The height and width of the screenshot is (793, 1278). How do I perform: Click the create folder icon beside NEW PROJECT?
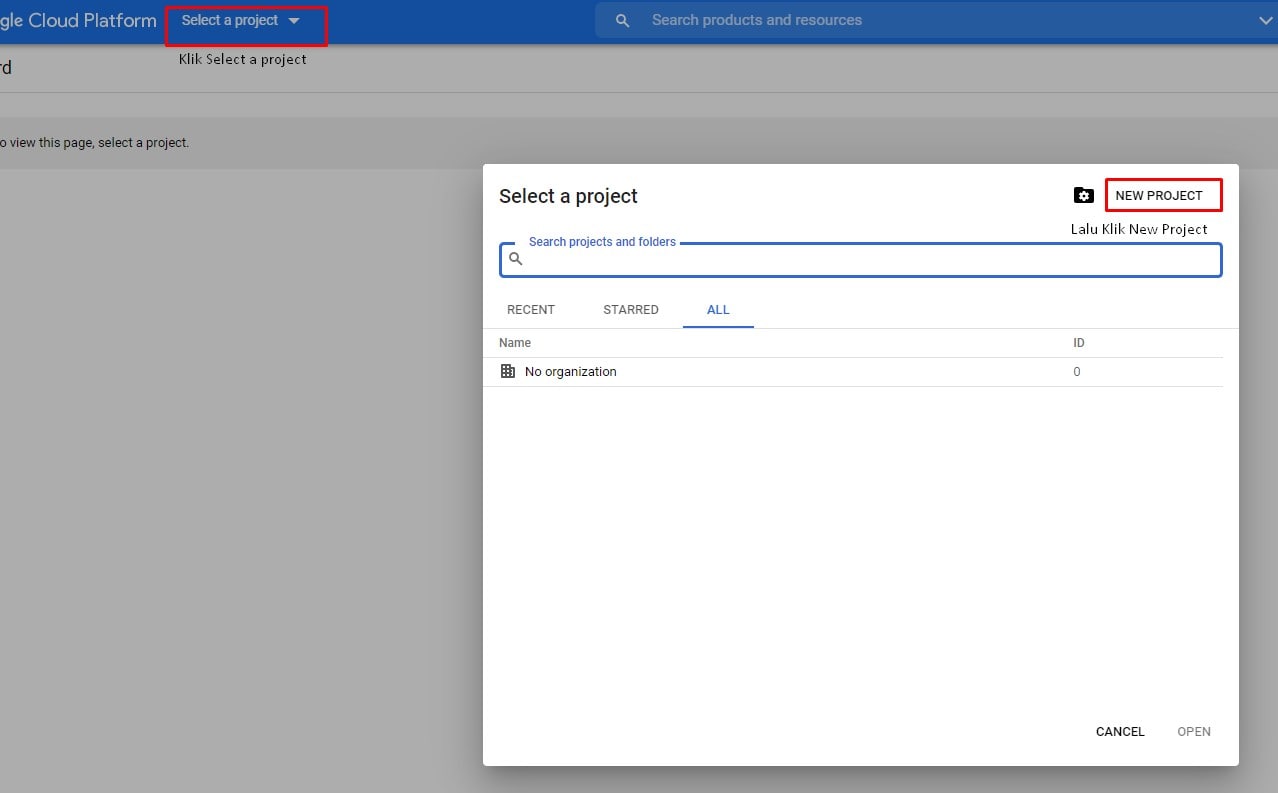tap(1084, 195)
